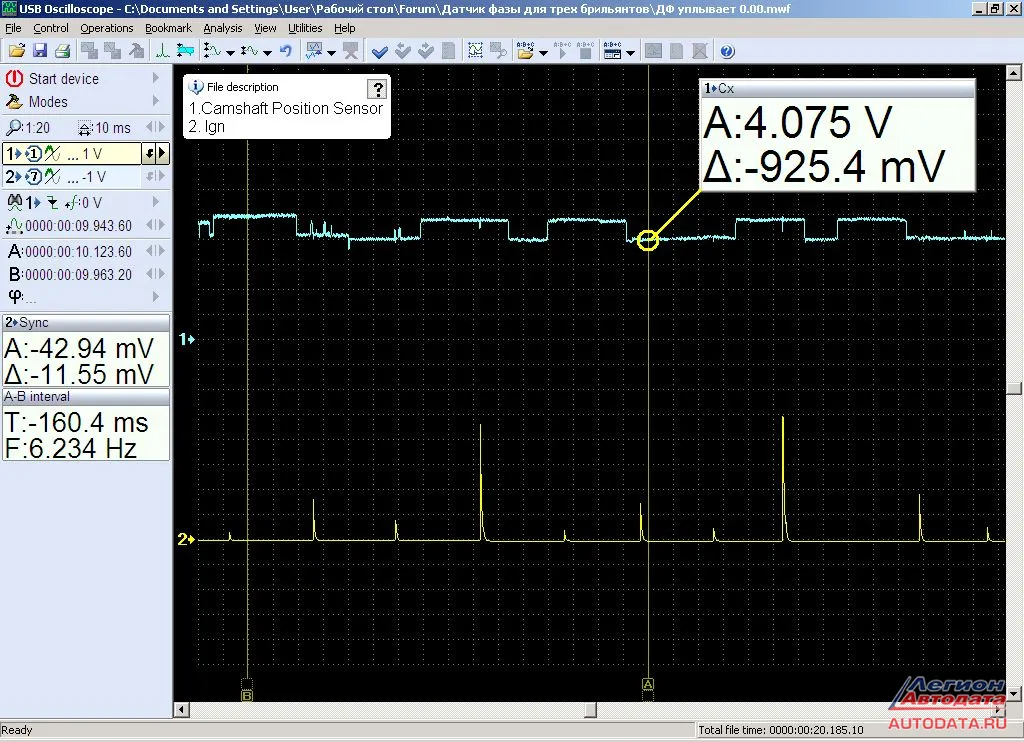This screenshot has width=1024, height=742.
Task: Click the red Start device power icon
Action: pos(14,78)
